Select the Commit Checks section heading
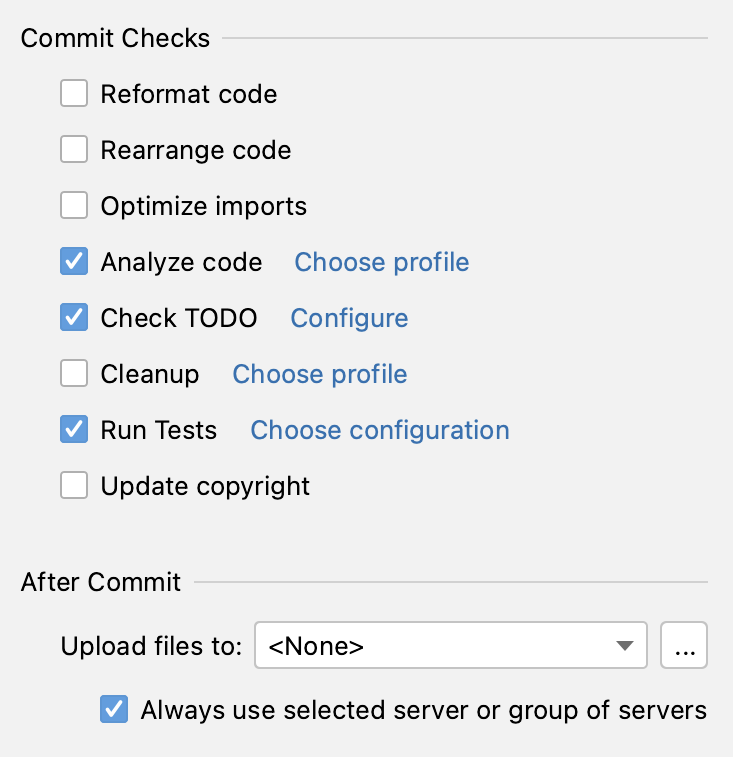This screenshot has width=733, height=757. tap(115, 38)
